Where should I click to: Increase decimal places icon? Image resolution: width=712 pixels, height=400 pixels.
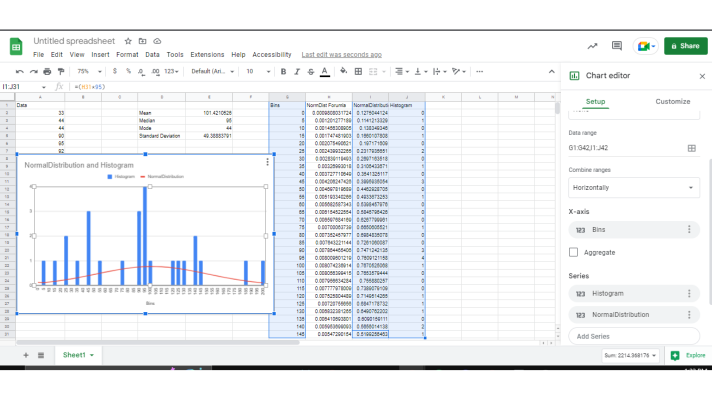pyautogui.click(x=155, y=71)
